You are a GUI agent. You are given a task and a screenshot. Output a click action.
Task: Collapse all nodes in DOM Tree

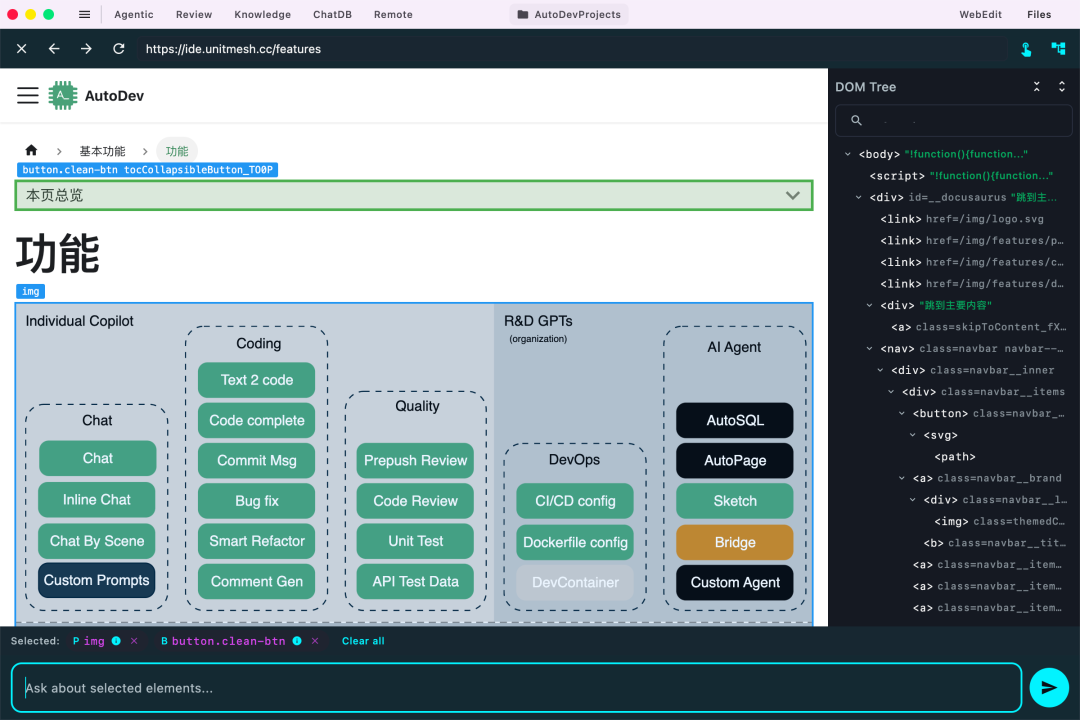1037,87
